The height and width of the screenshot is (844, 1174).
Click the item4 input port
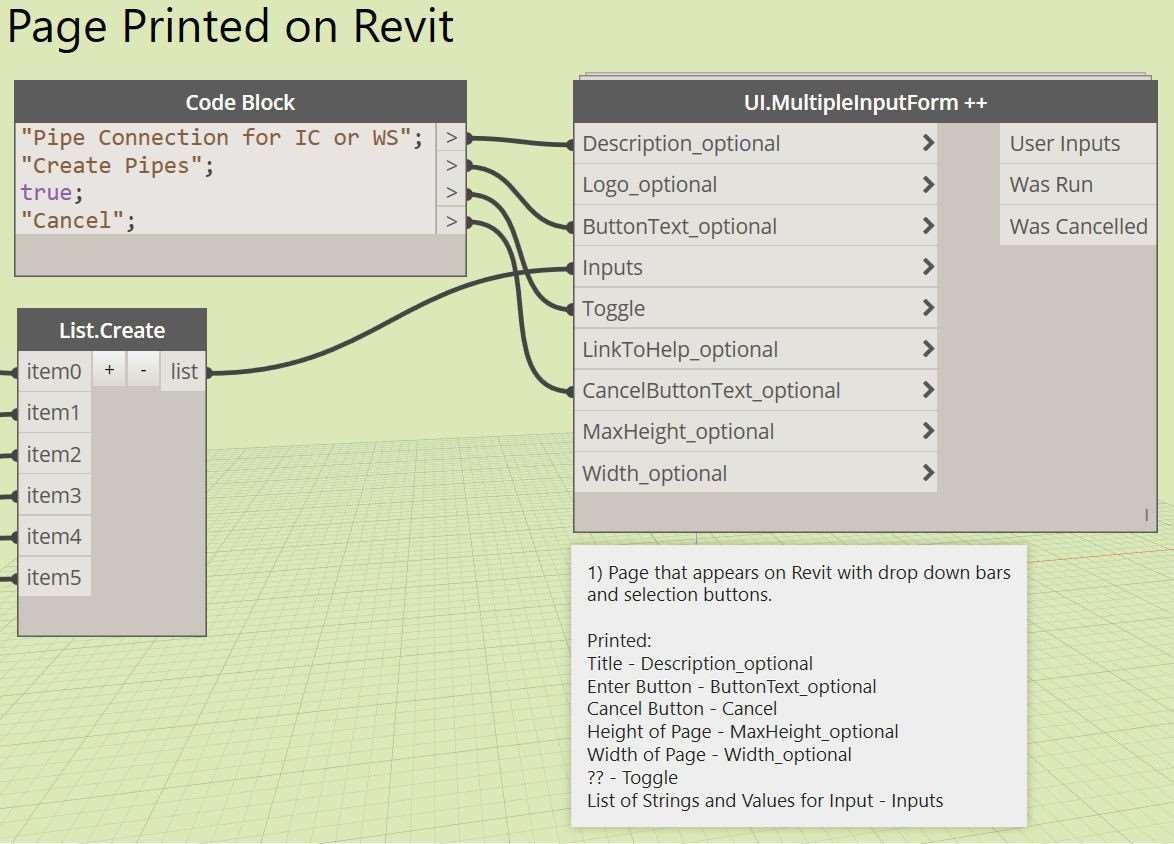point(54,536)
